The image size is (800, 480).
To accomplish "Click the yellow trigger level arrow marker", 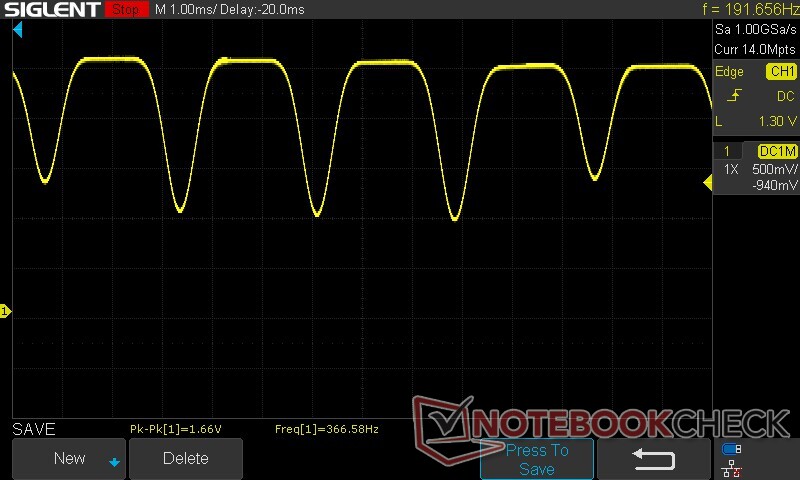I will pos(708,182).
